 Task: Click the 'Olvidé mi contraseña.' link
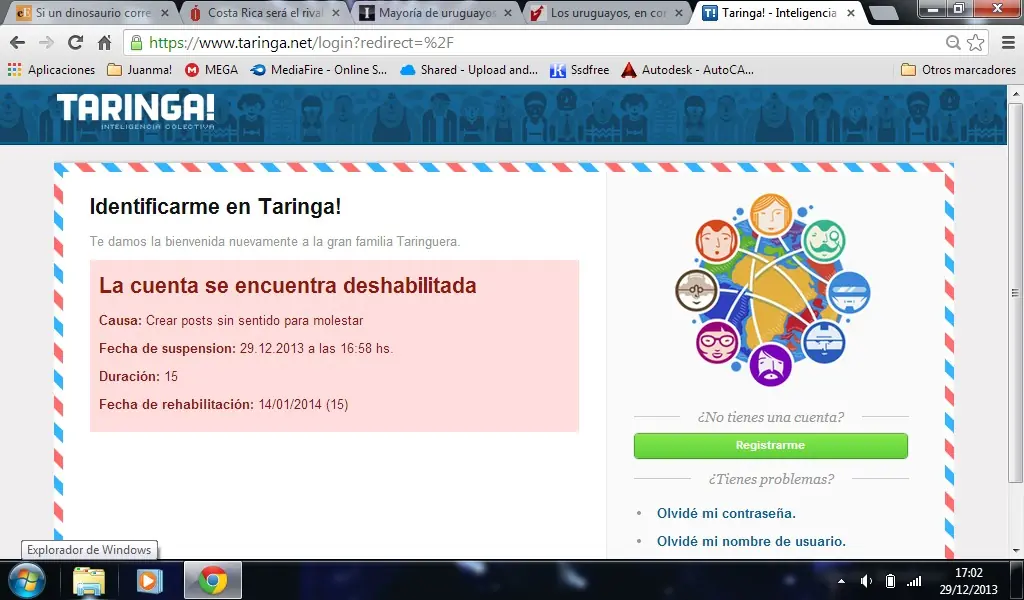726,513
